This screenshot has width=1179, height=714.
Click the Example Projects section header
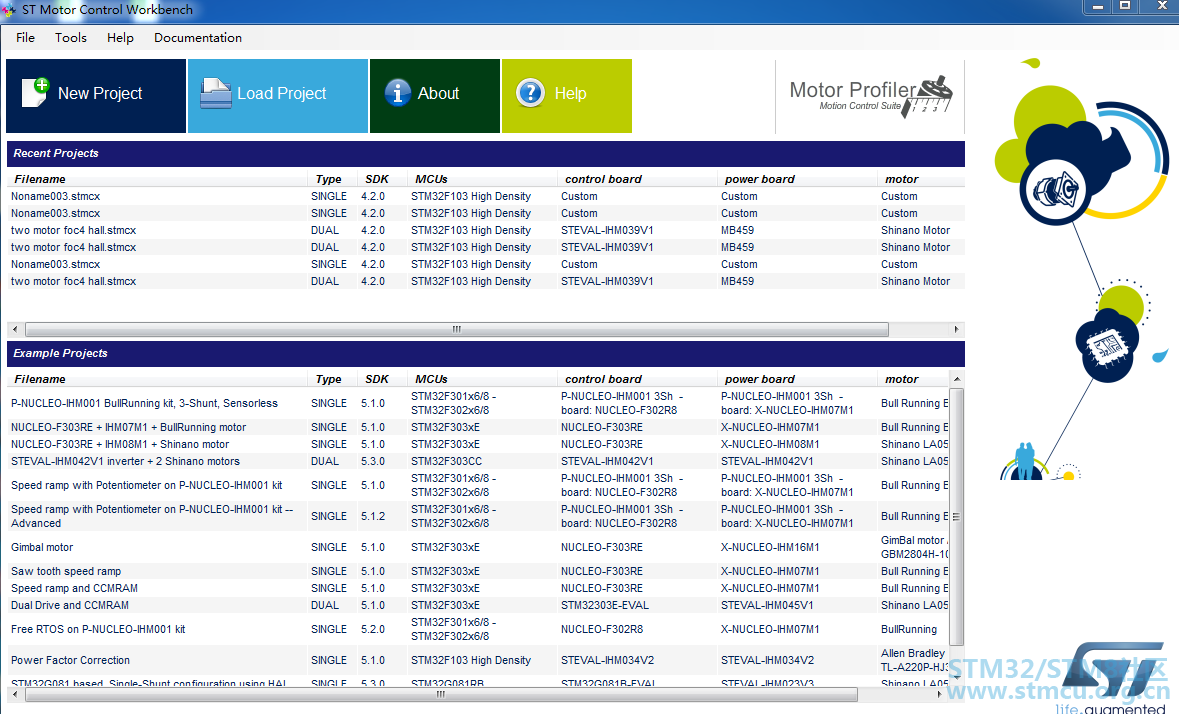point(486,353)
